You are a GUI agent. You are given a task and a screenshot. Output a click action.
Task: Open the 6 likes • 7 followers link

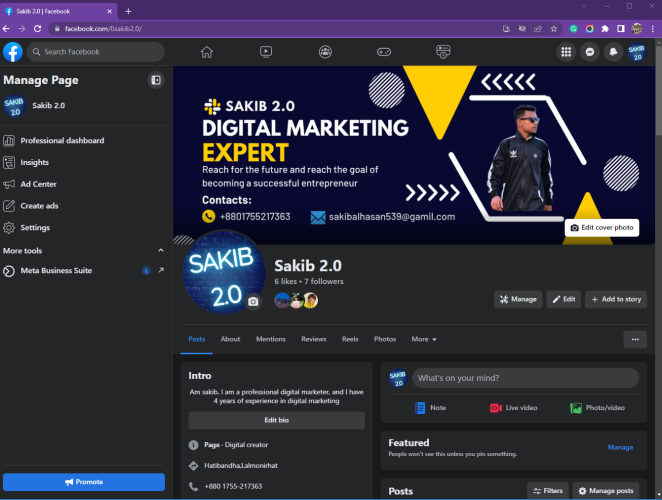(309, 281)
